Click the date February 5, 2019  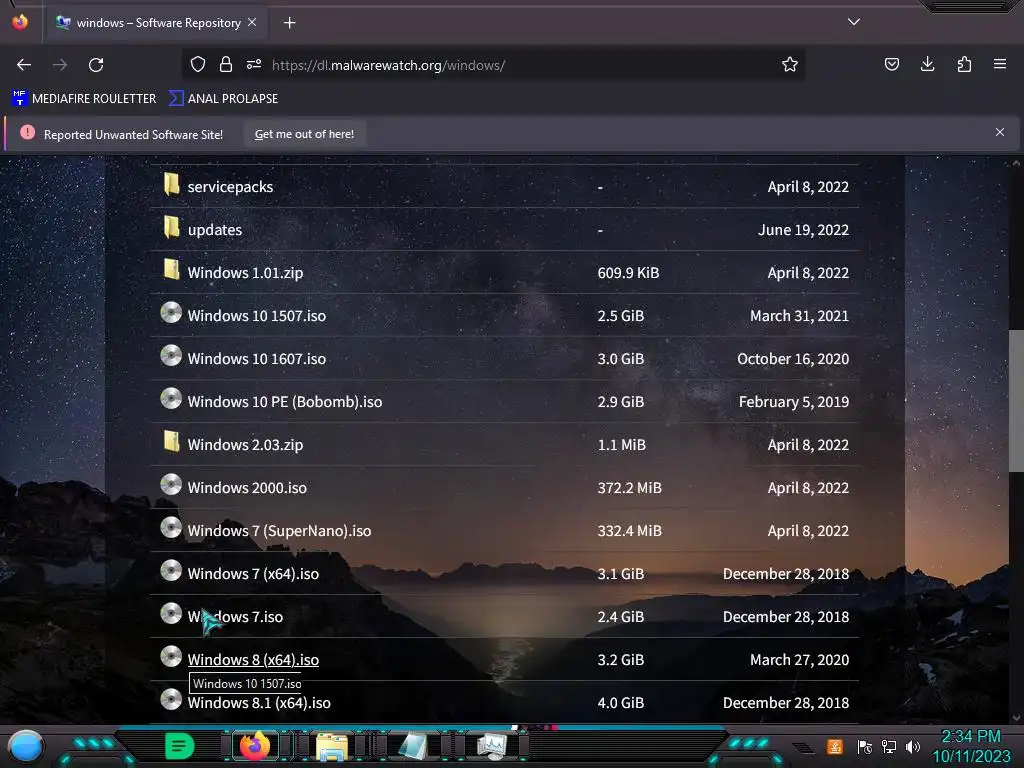793,402
